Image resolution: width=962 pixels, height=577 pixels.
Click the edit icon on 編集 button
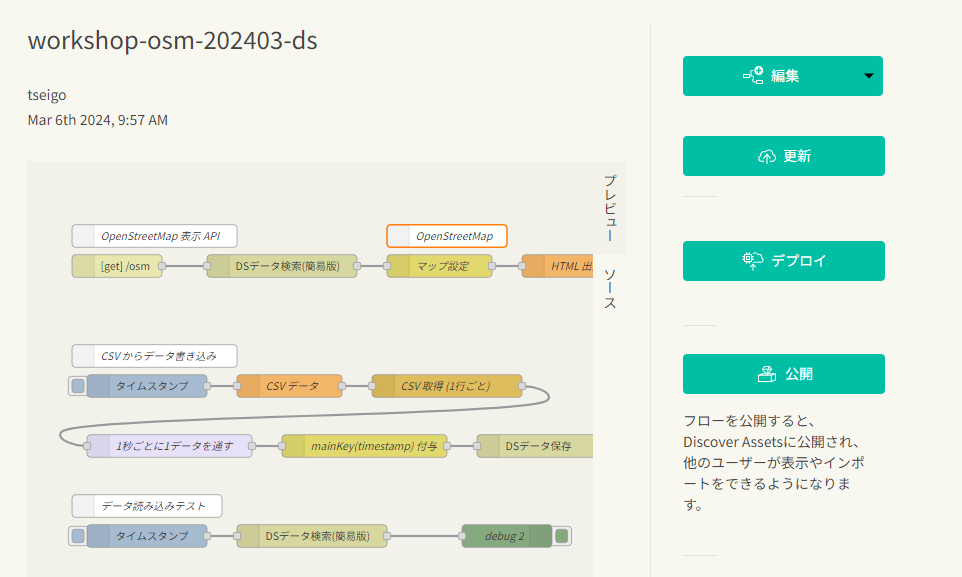click(x=753, y=76)
